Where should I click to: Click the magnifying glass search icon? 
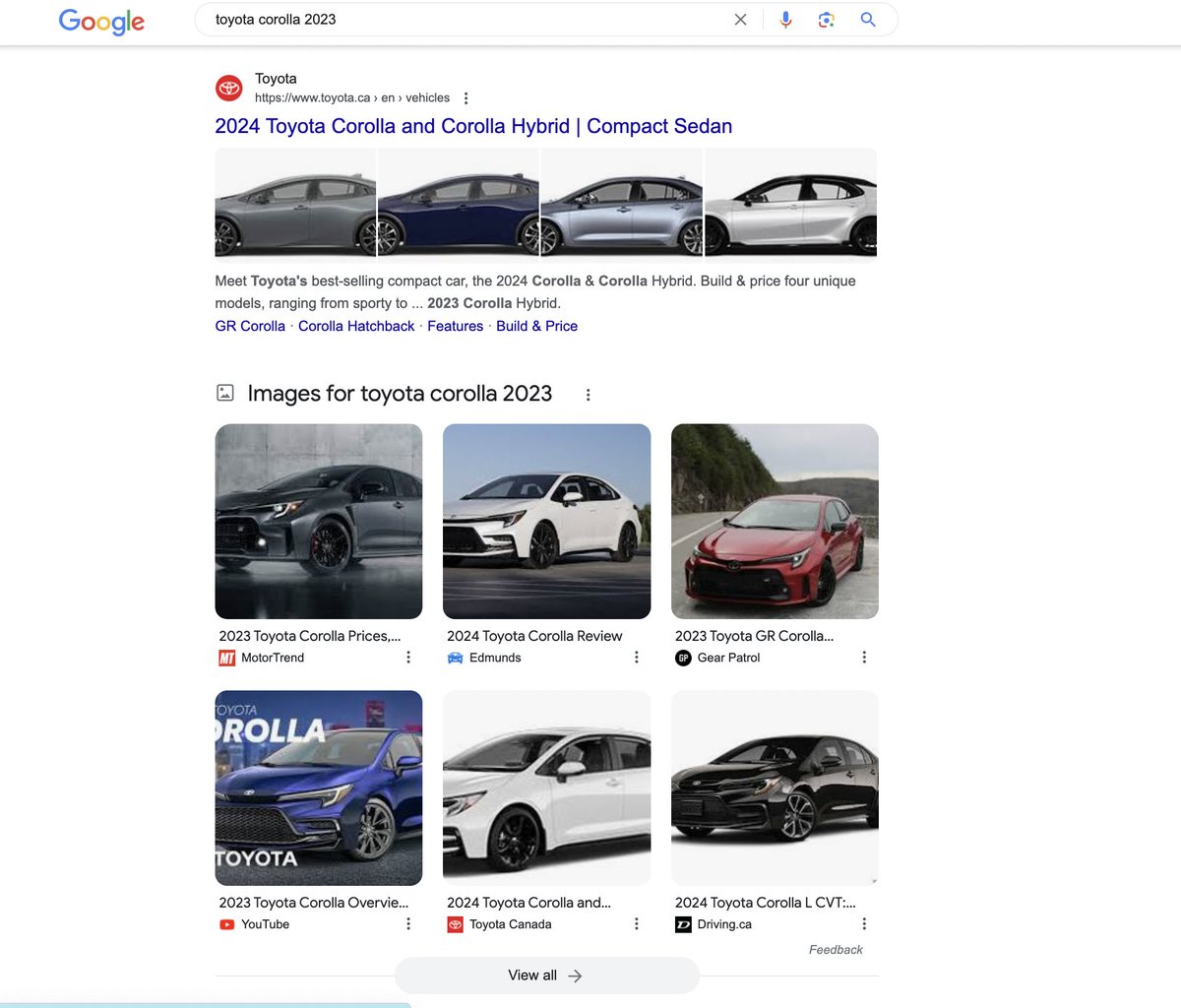(867, 19)
